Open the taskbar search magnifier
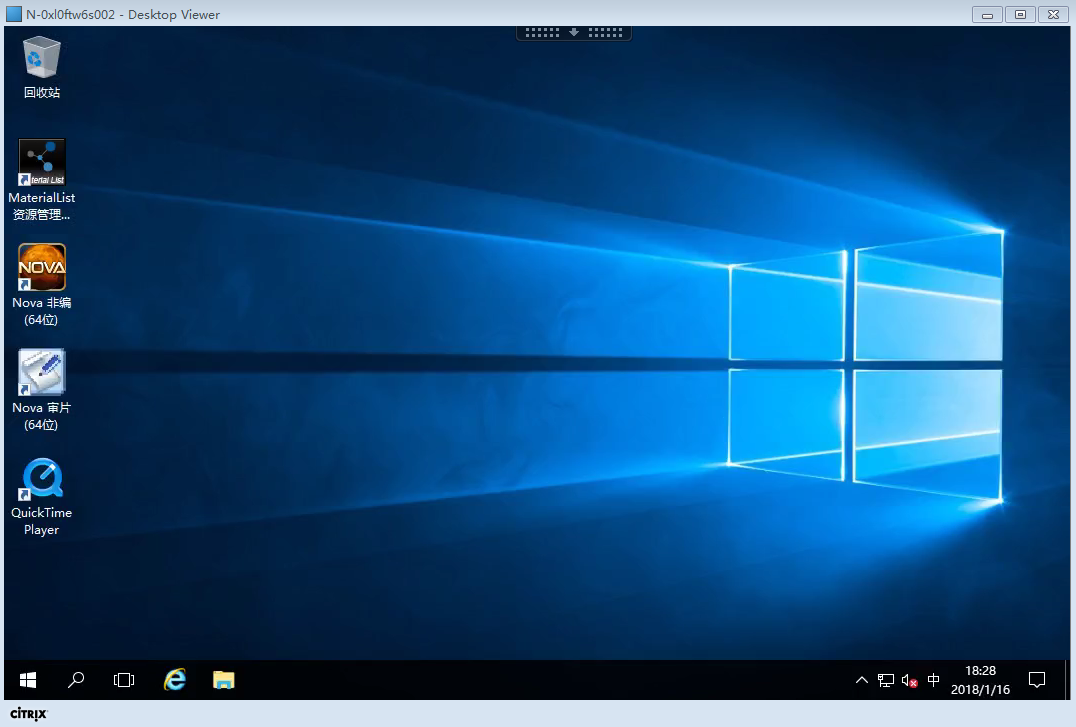Screen dimensions: 1076x727 [x=75, y=680]
